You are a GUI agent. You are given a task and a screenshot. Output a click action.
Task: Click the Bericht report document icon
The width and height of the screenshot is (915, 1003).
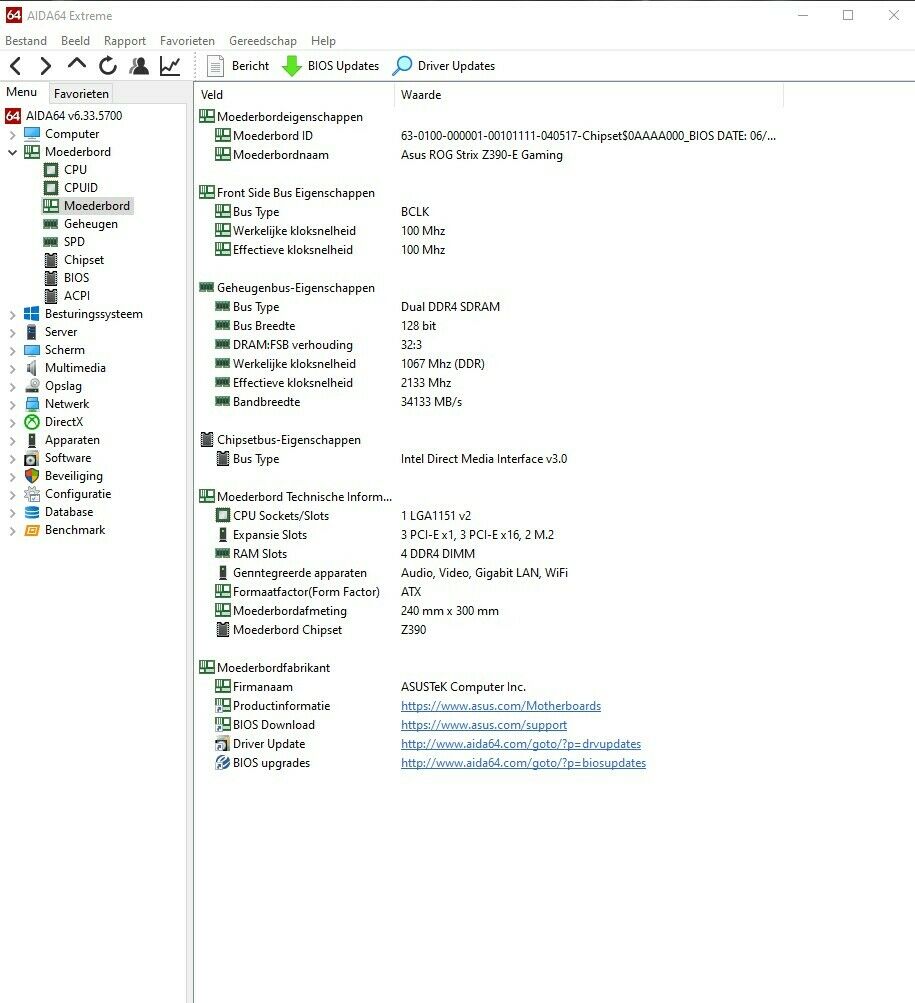tap(216, 66)
